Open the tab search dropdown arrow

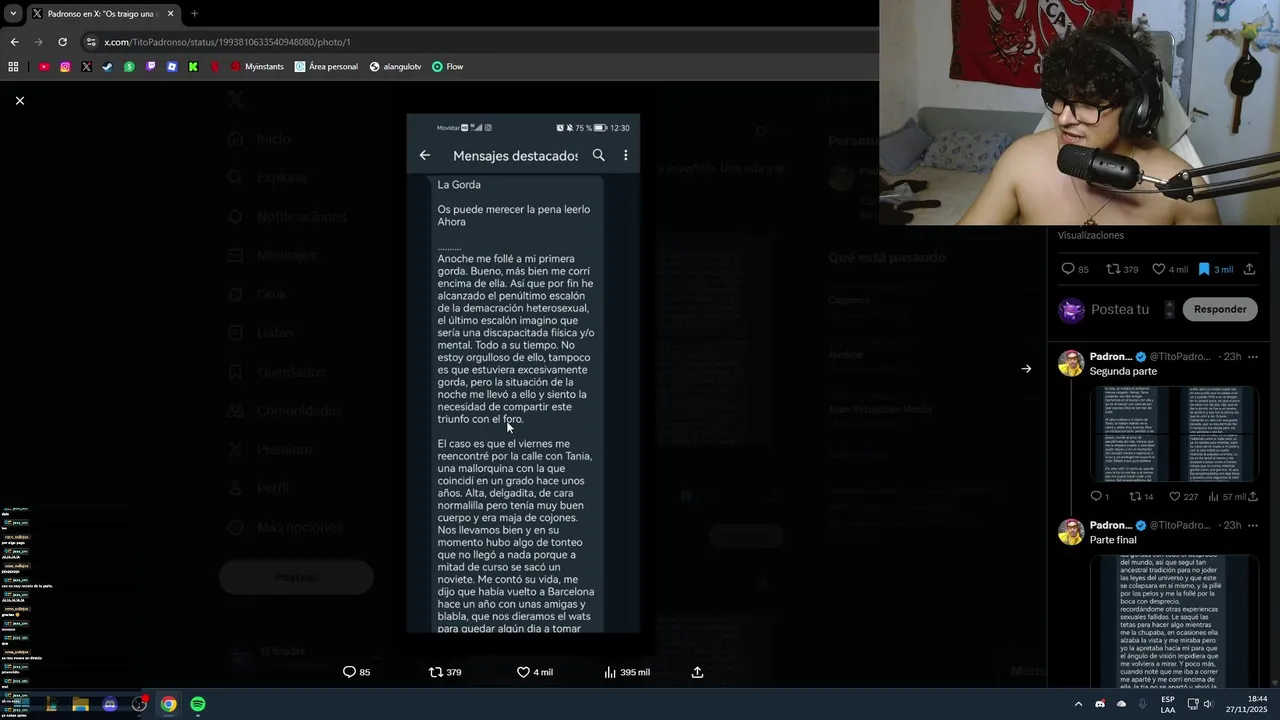[12, 13]
